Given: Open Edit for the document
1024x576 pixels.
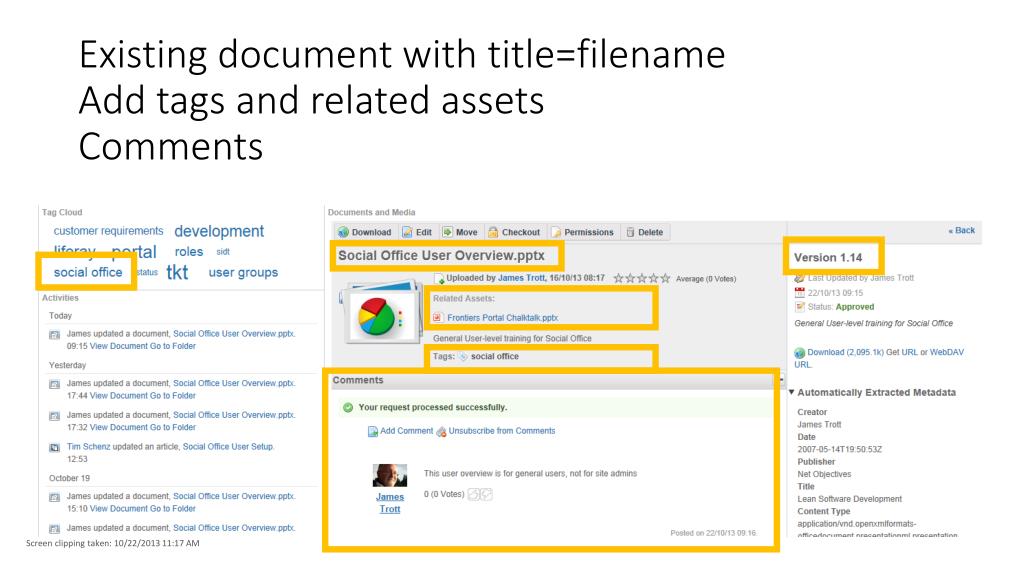Looking at the screenshot, I should pyautogui.click(x=417, y=232).
